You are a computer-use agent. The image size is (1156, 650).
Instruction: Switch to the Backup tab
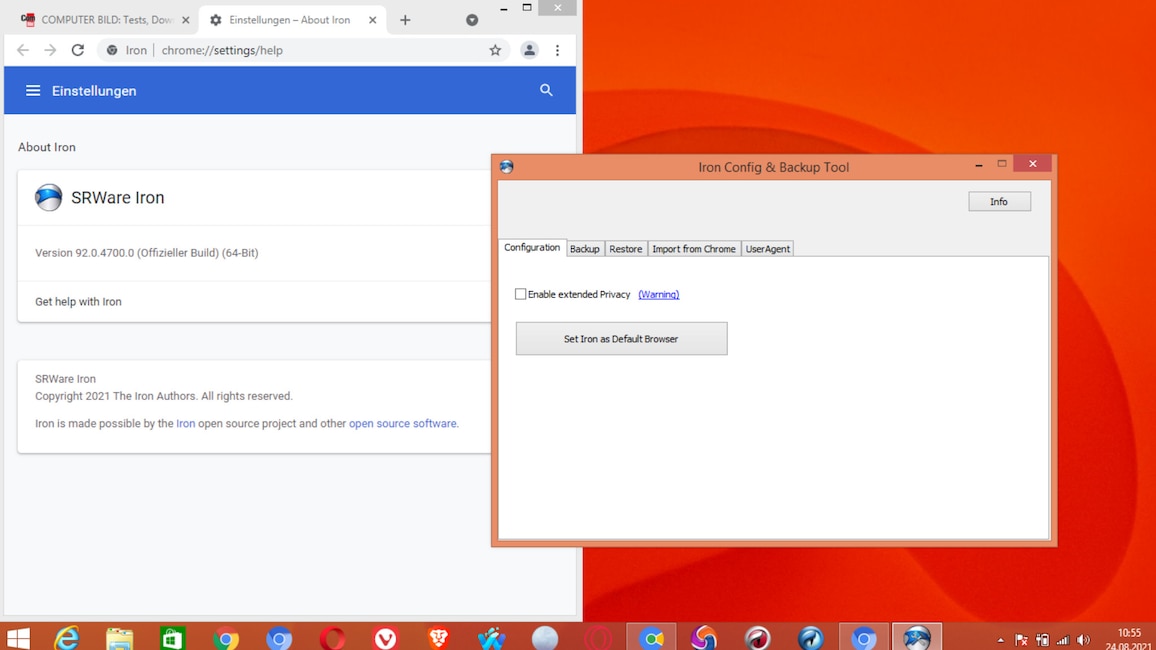pos(585,249)
